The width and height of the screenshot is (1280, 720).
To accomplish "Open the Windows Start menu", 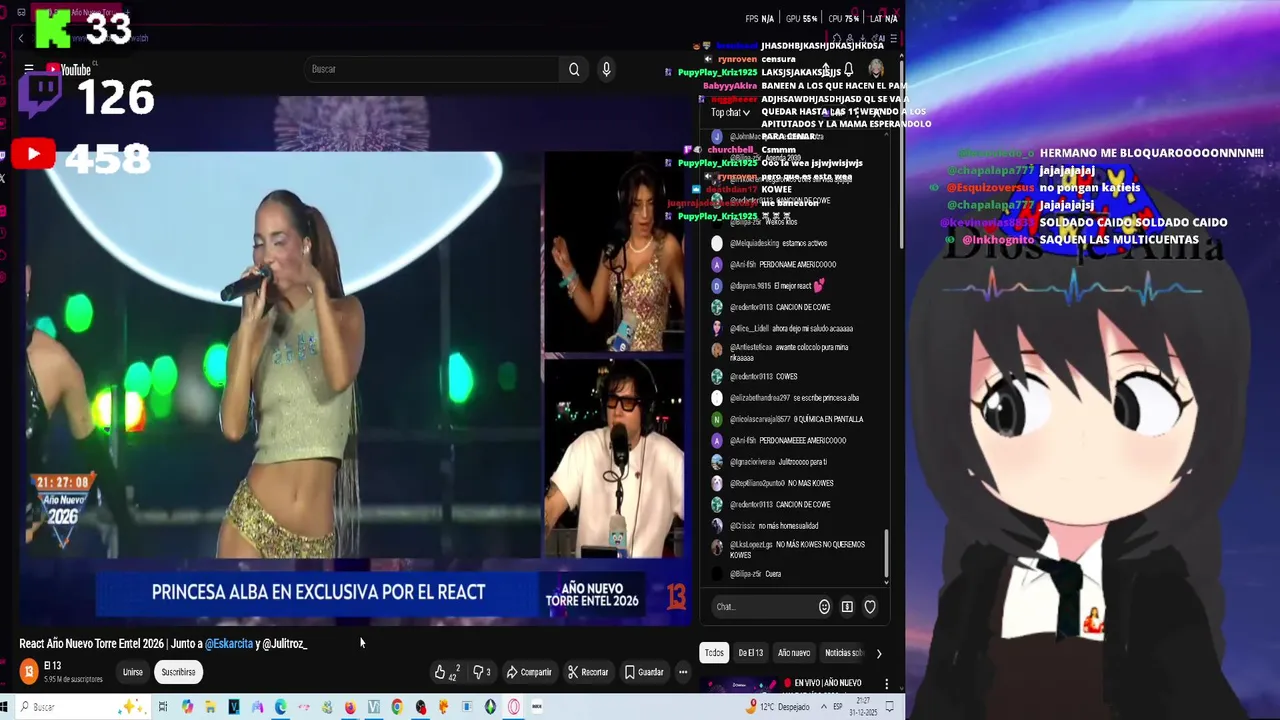I will coord(5,707).
